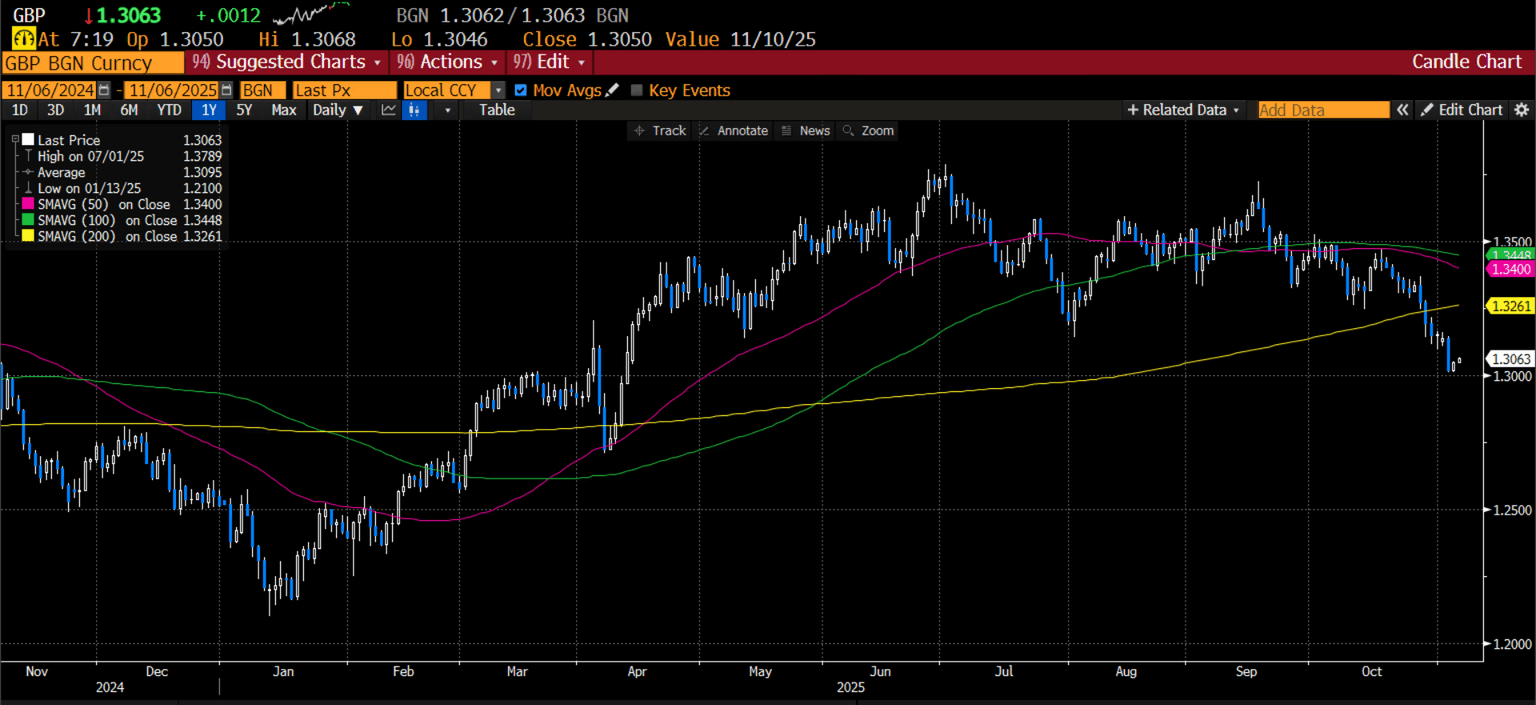Select the Track crosshair tool
This screenshot has width=1536, height=705.
659,130
